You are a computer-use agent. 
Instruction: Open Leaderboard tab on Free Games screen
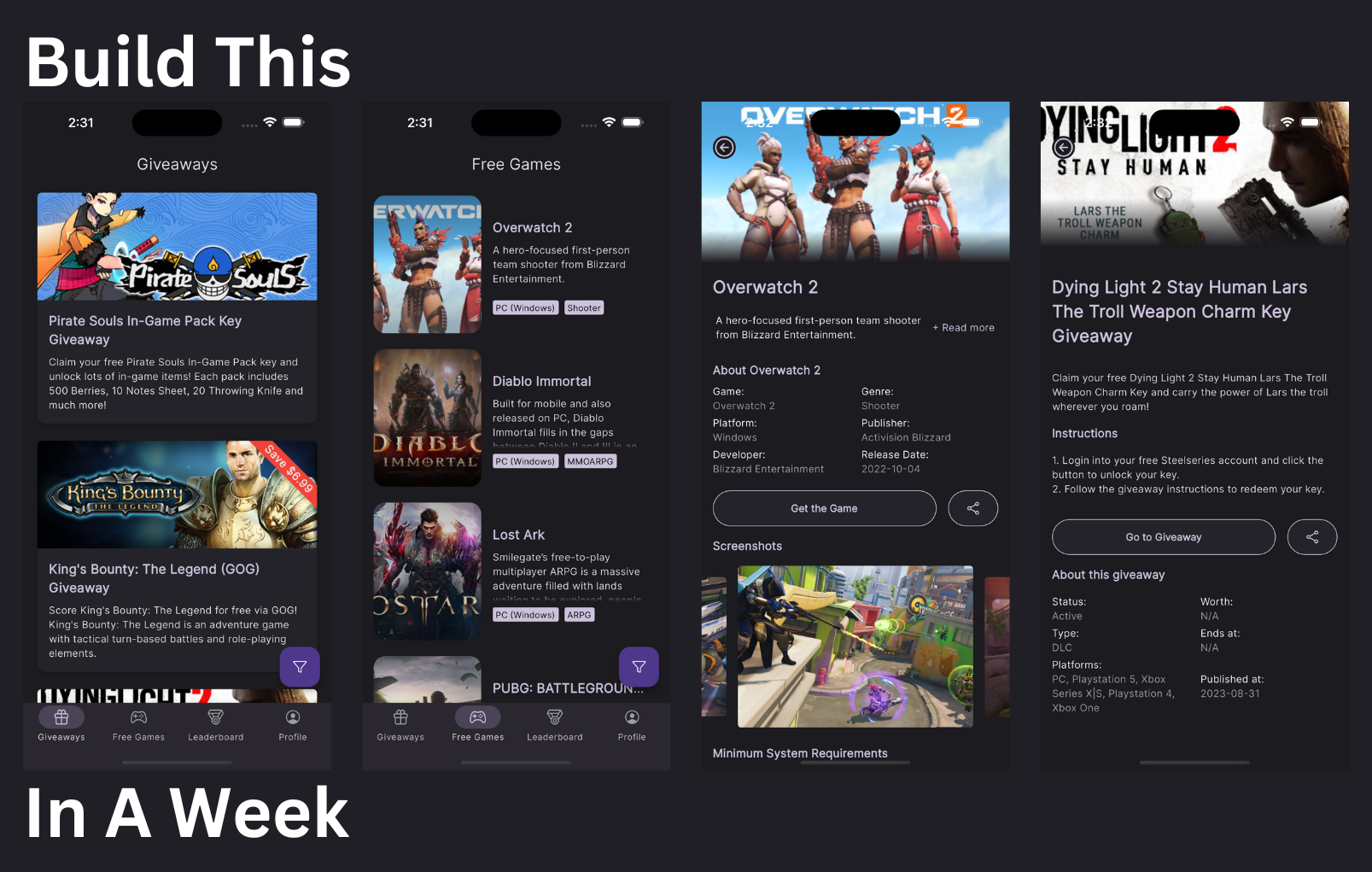point(555,725)
